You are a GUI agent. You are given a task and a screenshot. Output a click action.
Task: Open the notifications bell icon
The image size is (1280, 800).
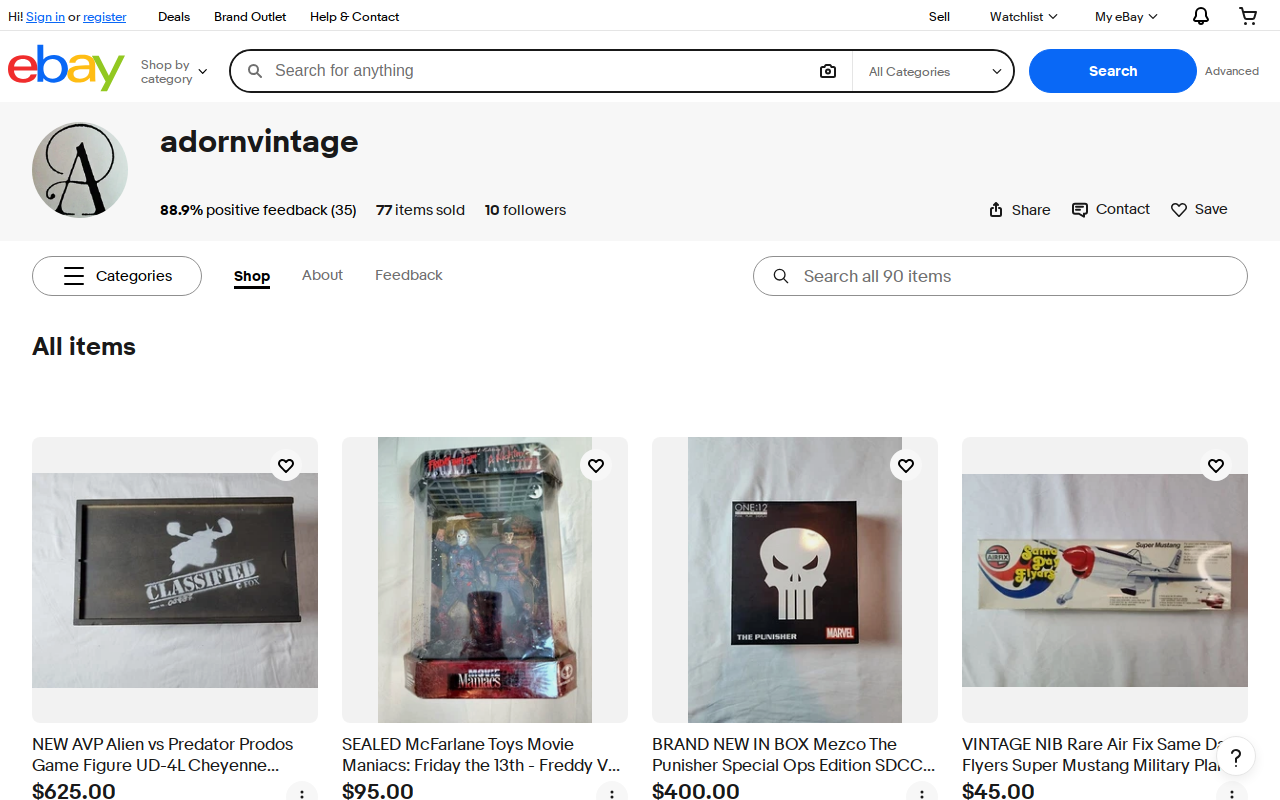tap(1201, 16)
